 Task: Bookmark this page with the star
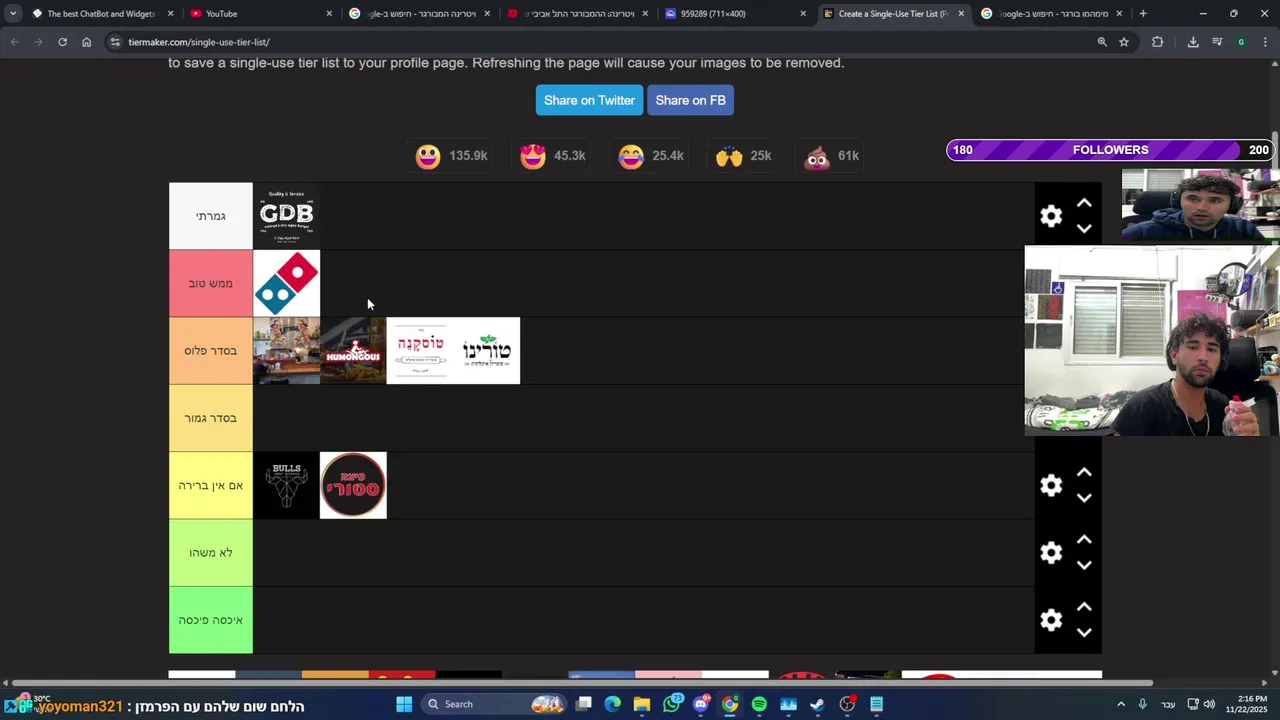1124,42
